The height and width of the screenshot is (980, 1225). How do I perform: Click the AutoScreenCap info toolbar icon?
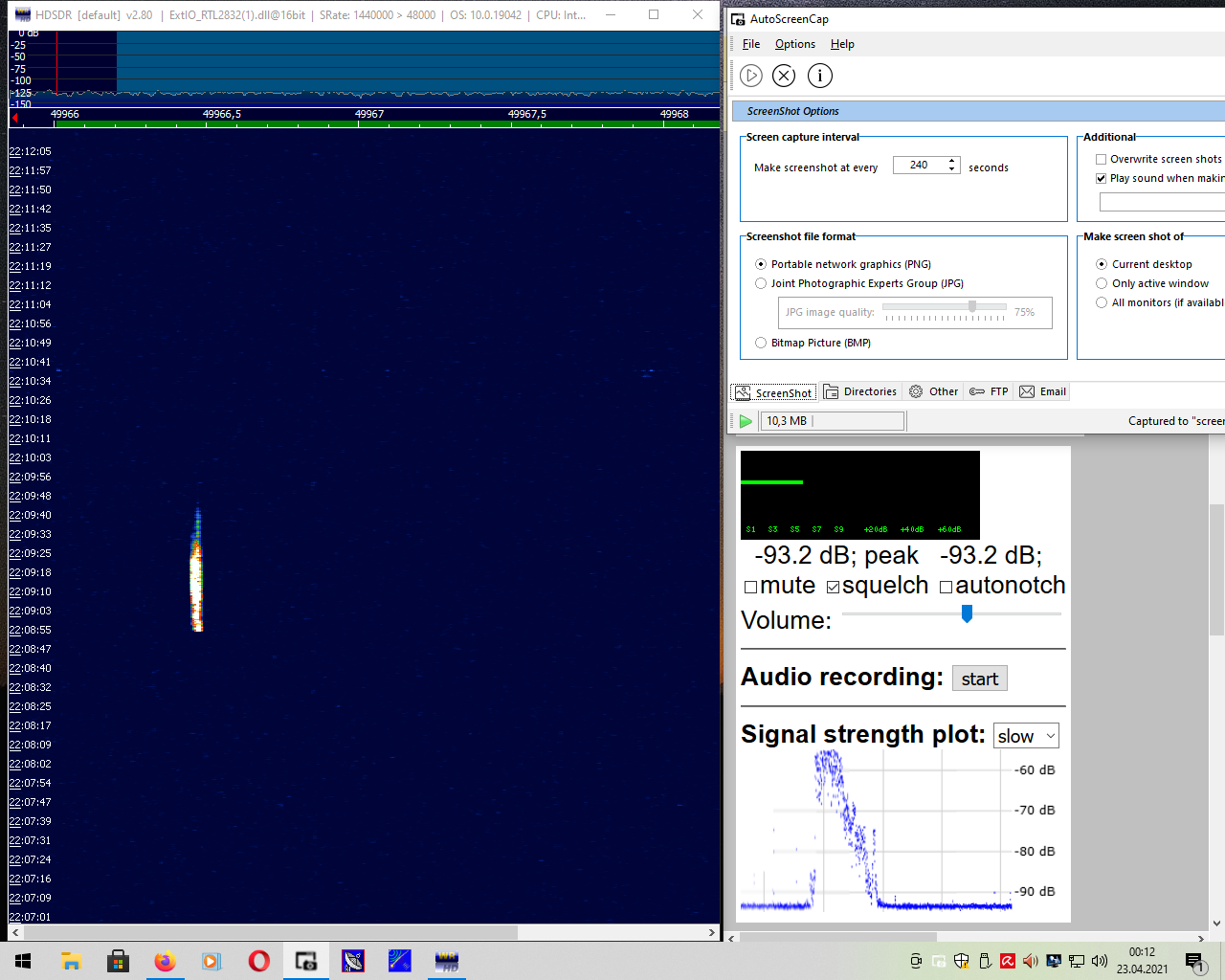pos(820,76)
